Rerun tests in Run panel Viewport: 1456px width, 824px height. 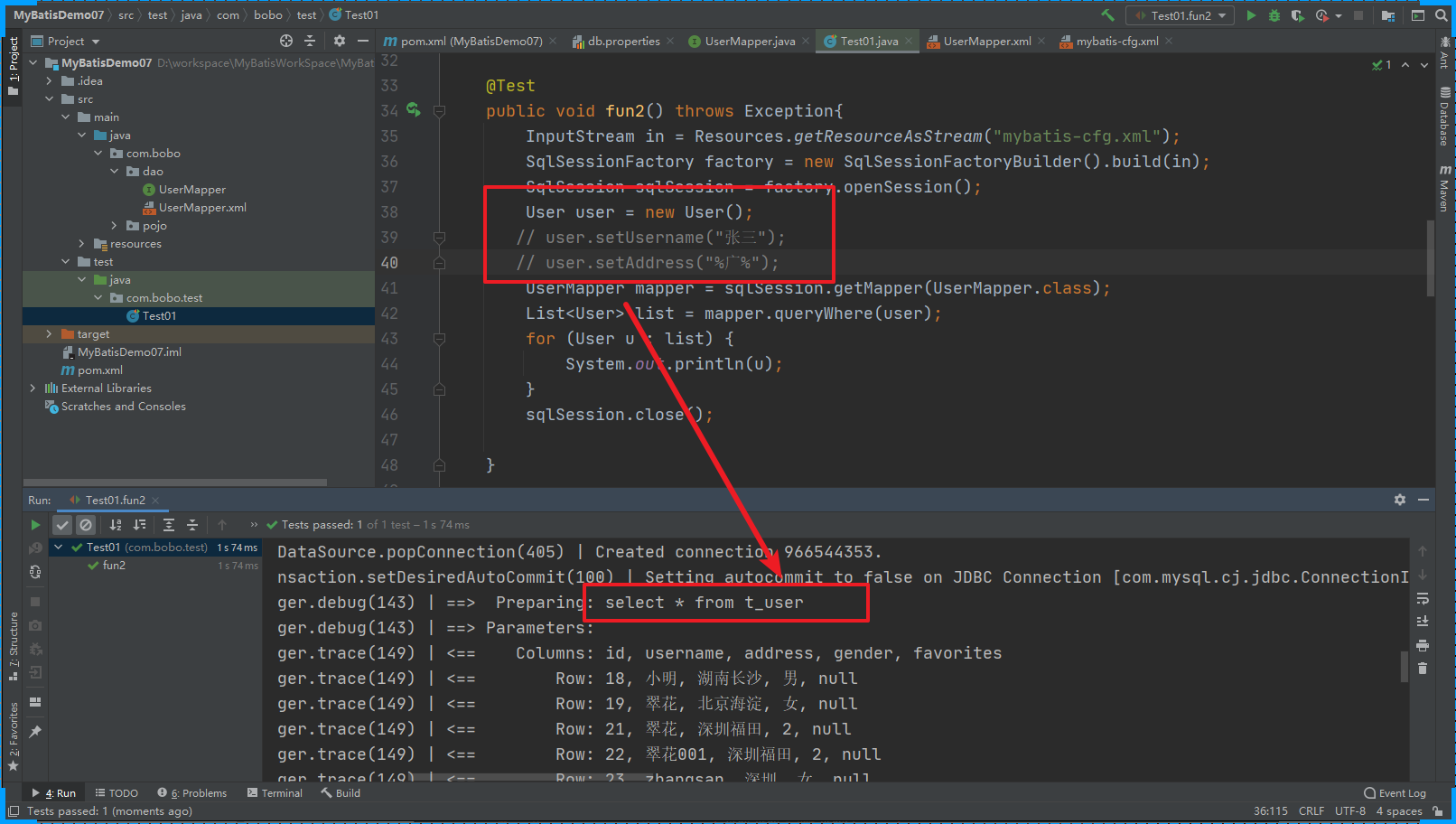[x=35, y=525]
